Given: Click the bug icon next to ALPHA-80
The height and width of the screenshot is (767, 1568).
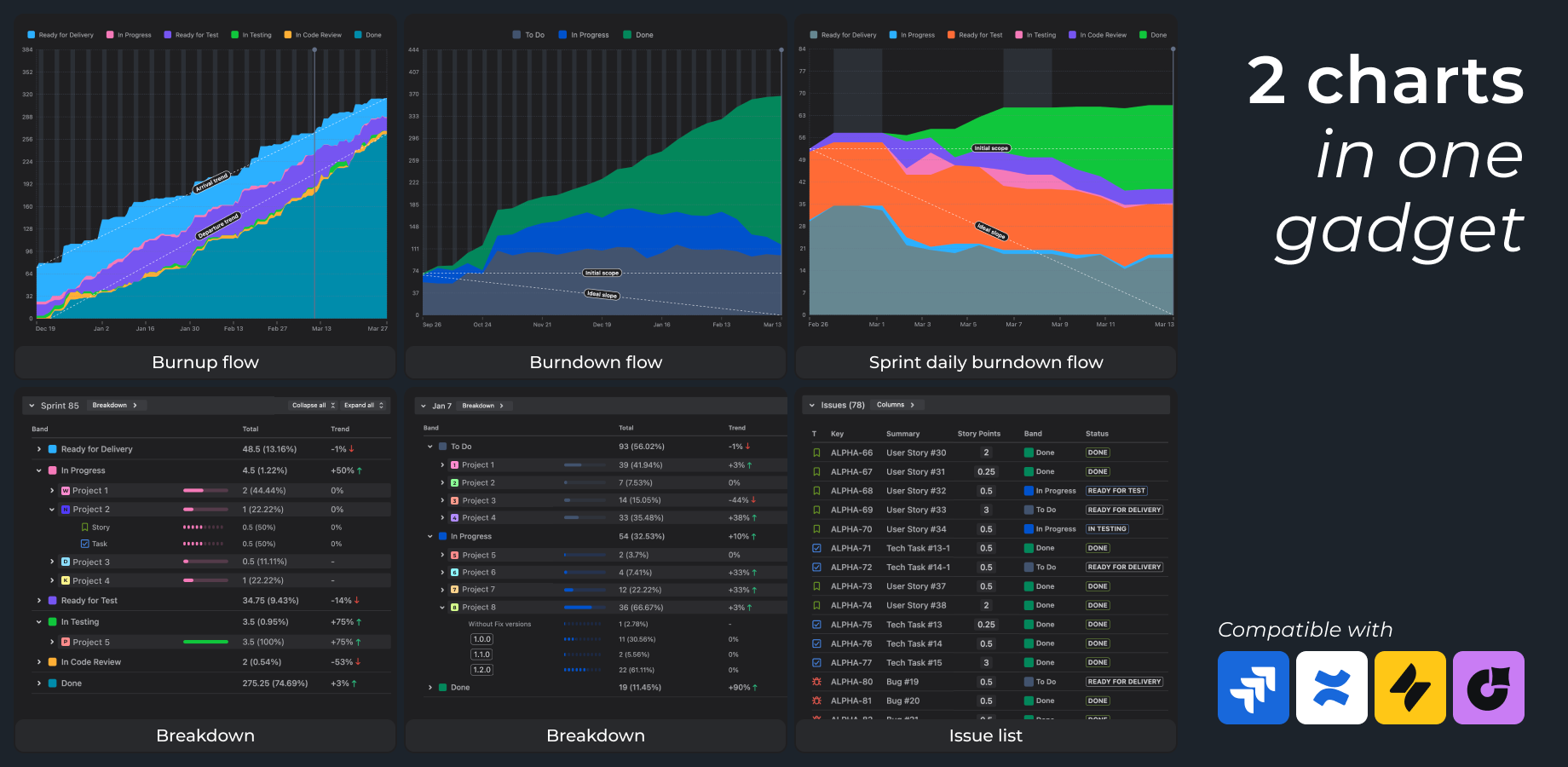Looking at the screenshot, I should [x=816, y=681].
